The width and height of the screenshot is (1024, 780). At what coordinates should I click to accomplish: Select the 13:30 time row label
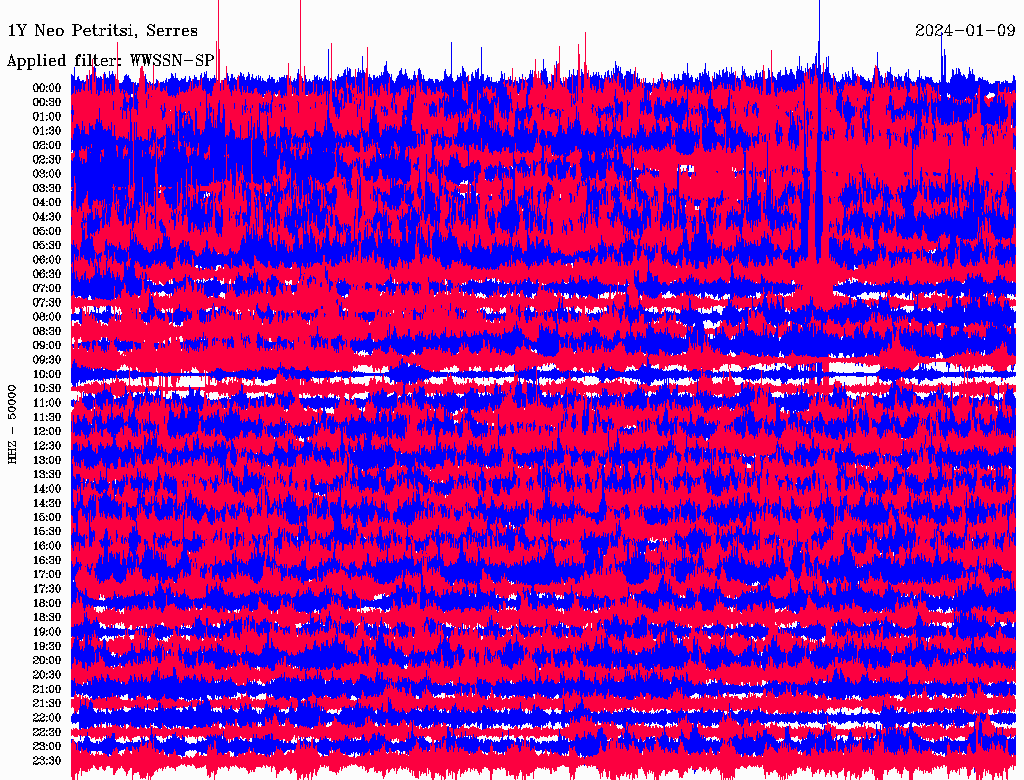click(x=47, y=475)
